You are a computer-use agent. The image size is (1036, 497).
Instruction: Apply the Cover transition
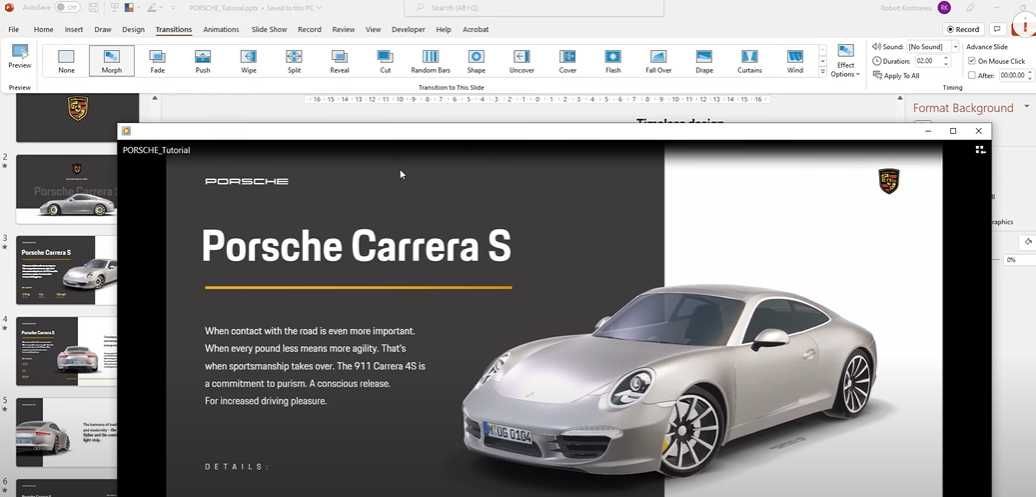point(568,61)
